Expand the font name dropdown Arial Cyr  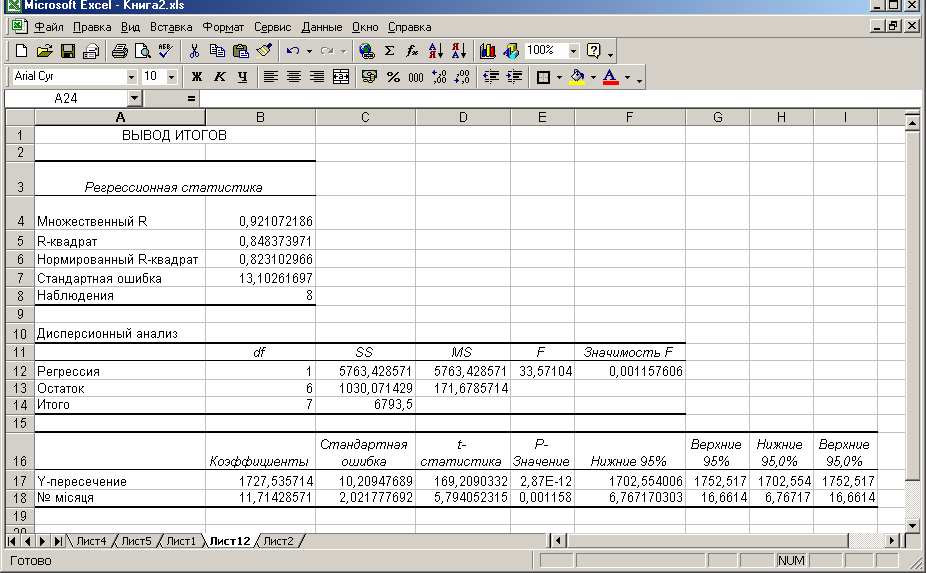tap(131, 77)
